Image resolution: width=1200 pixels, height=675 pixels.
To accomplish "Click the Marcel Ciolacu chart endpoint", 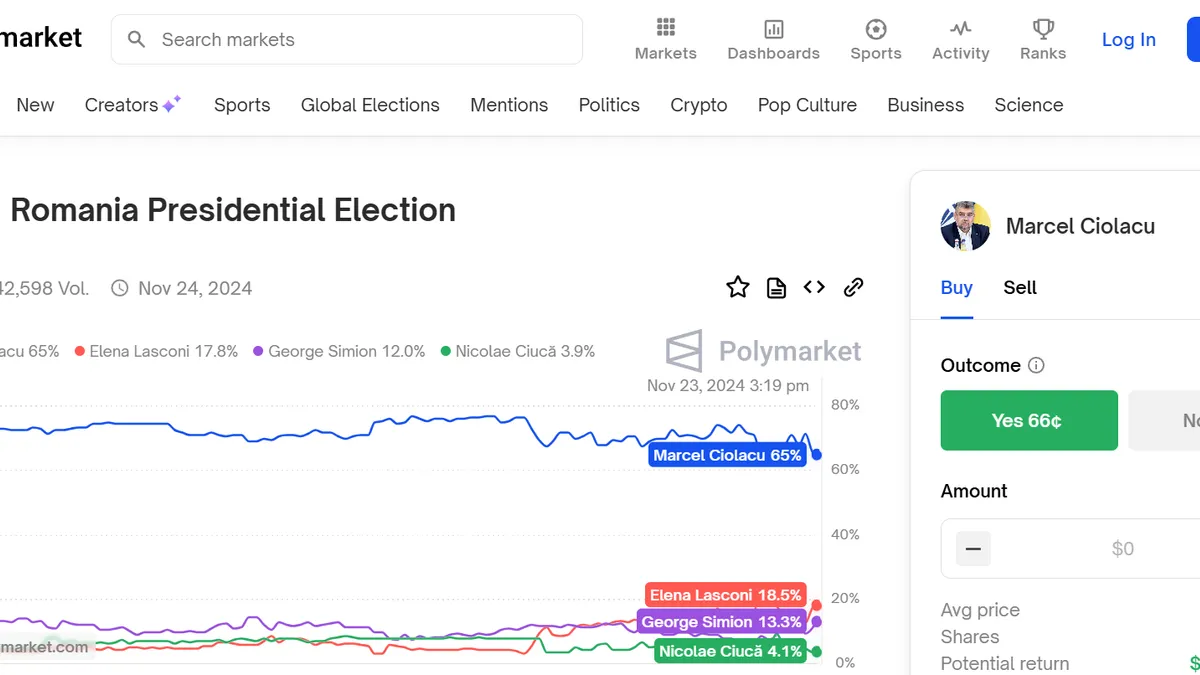I will (817, 455).
